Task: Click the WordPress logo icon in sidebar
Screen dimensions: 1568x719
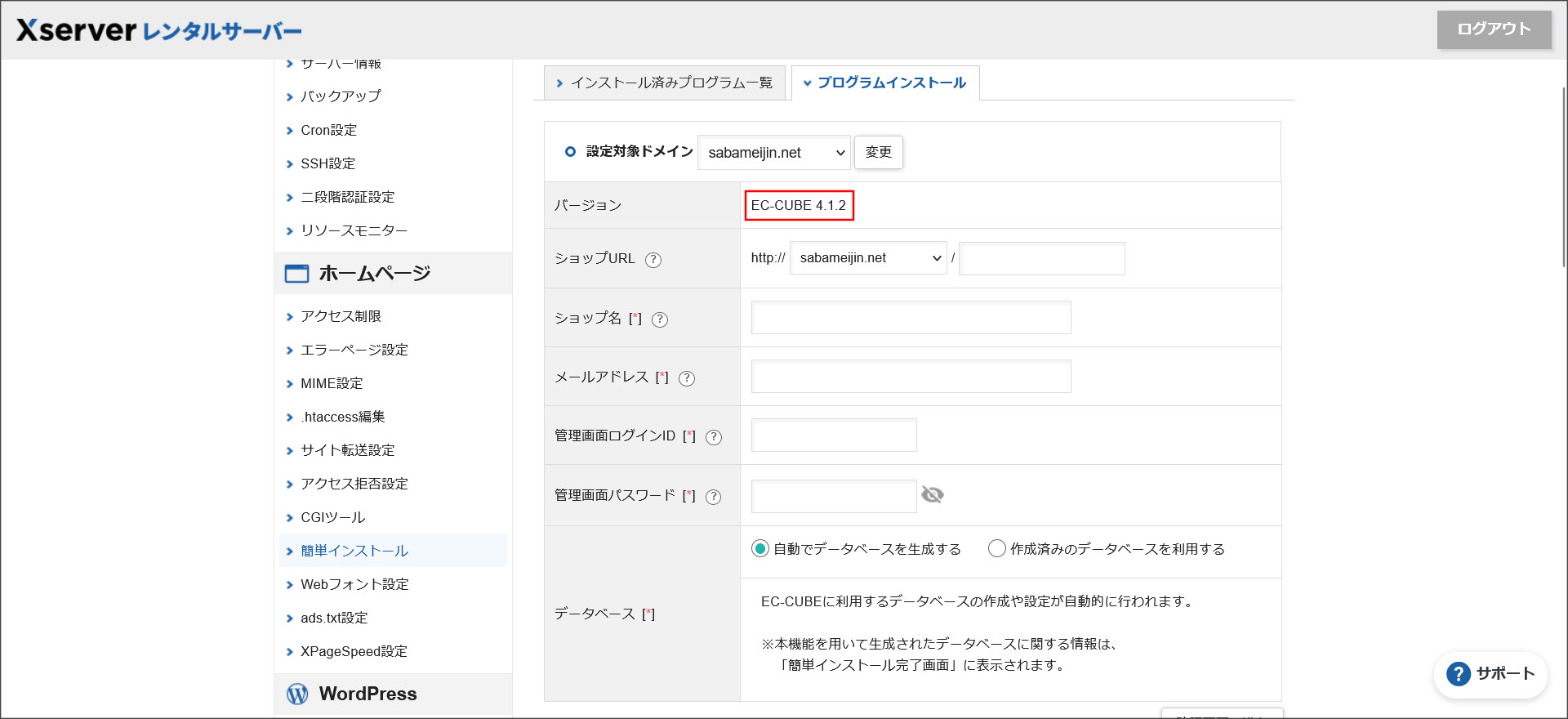Action: tap(297, 694)
